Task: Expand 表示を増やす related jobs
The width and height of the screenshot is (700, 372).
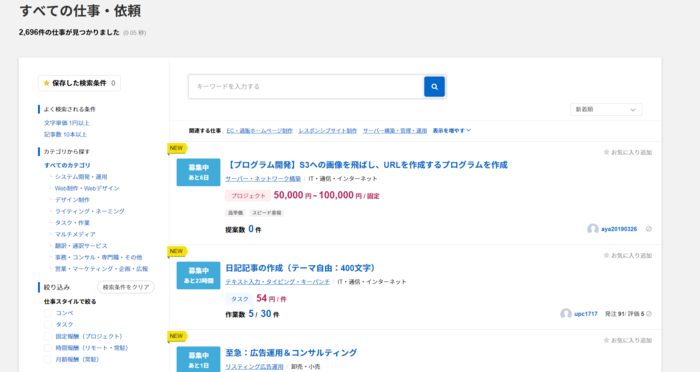Action: 452,131
